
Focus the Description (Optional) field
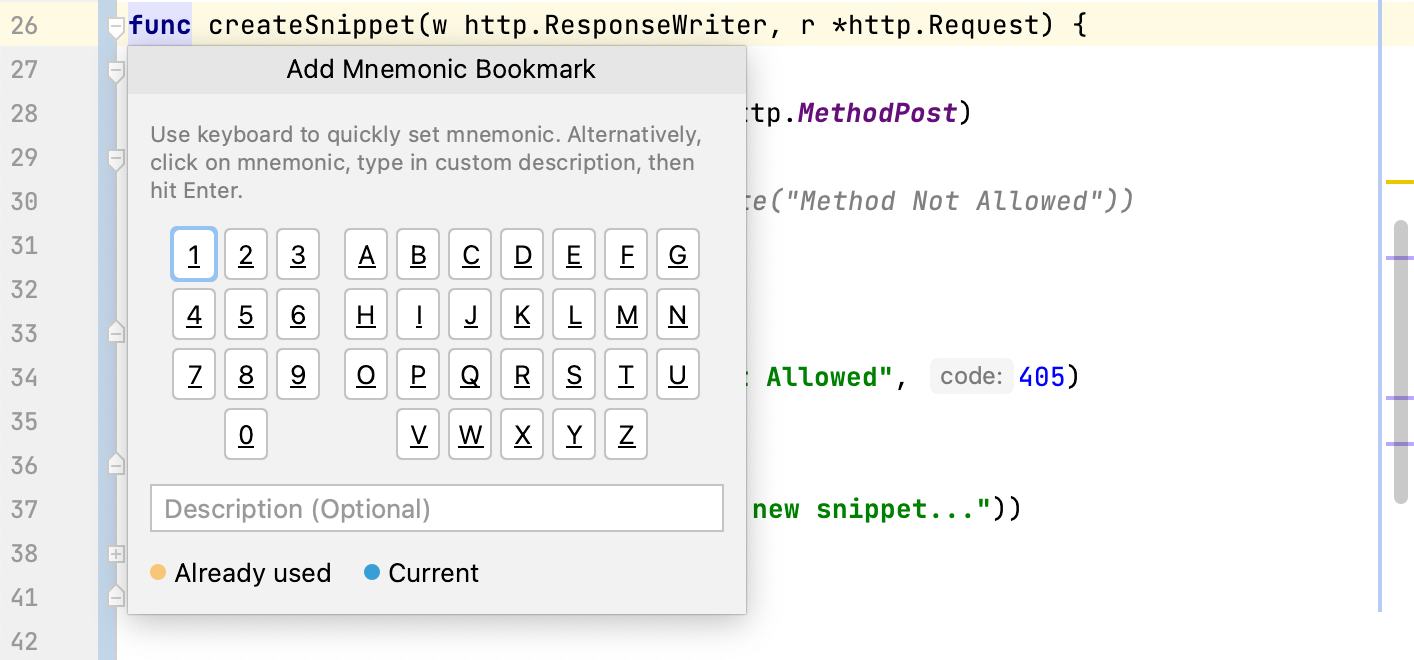436,509
